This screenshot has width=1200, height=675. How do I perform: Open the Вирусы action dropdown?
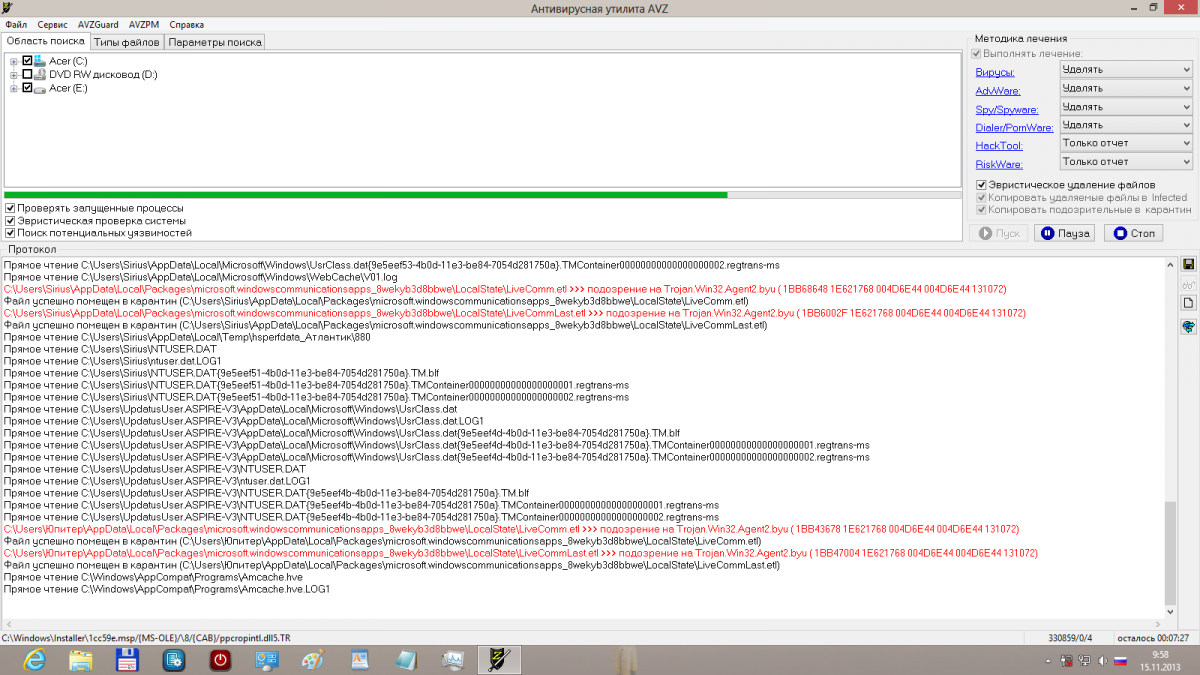[1126, 70]
